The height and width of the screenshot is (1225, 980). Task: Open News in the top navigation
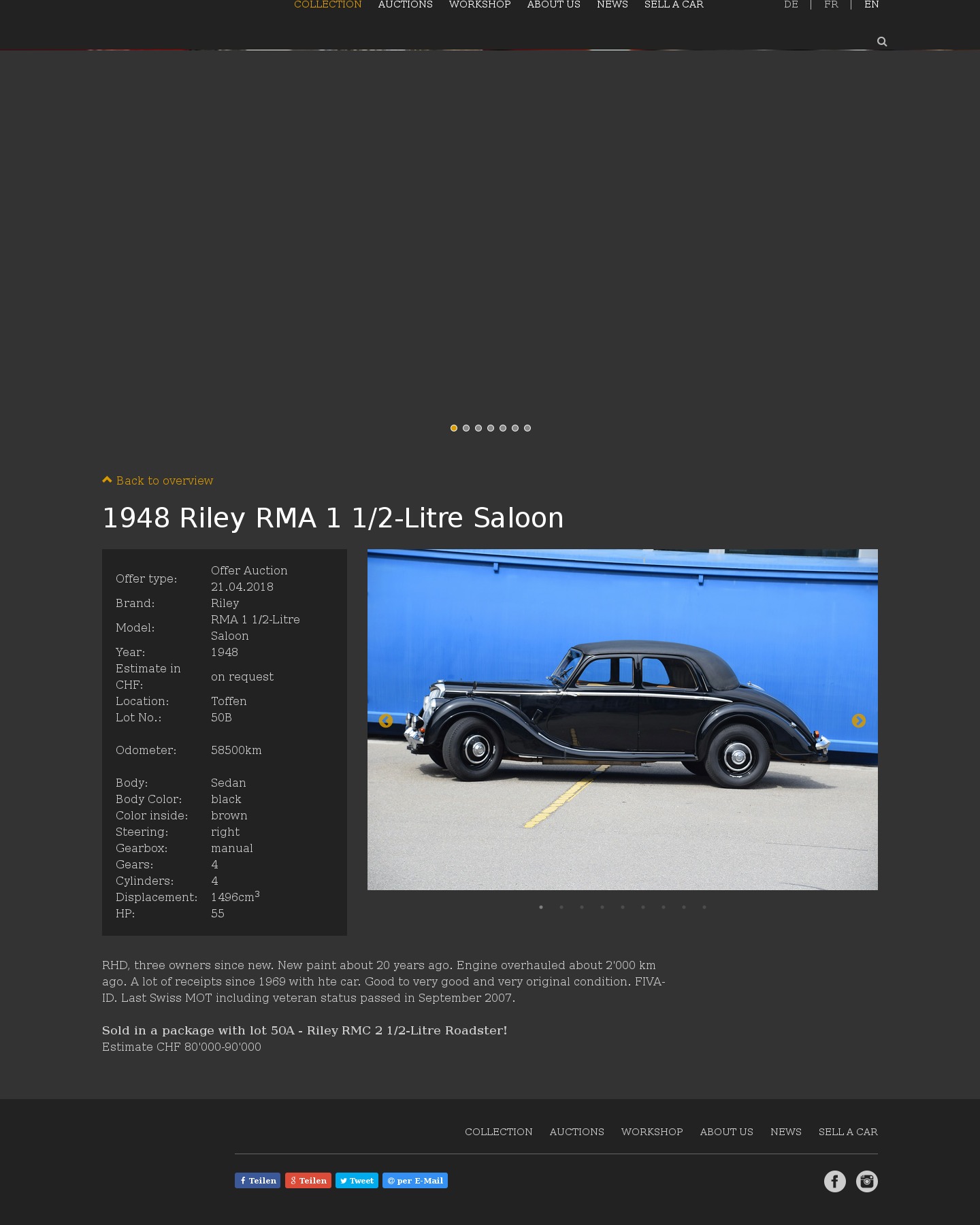[612, 5]
